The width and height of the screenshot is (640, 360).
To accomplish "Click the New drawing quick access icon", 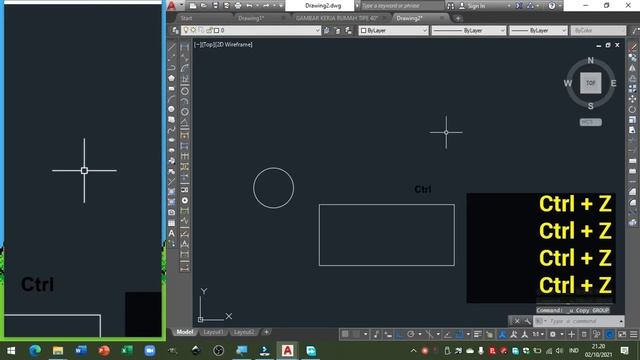I will coord(193,6).
